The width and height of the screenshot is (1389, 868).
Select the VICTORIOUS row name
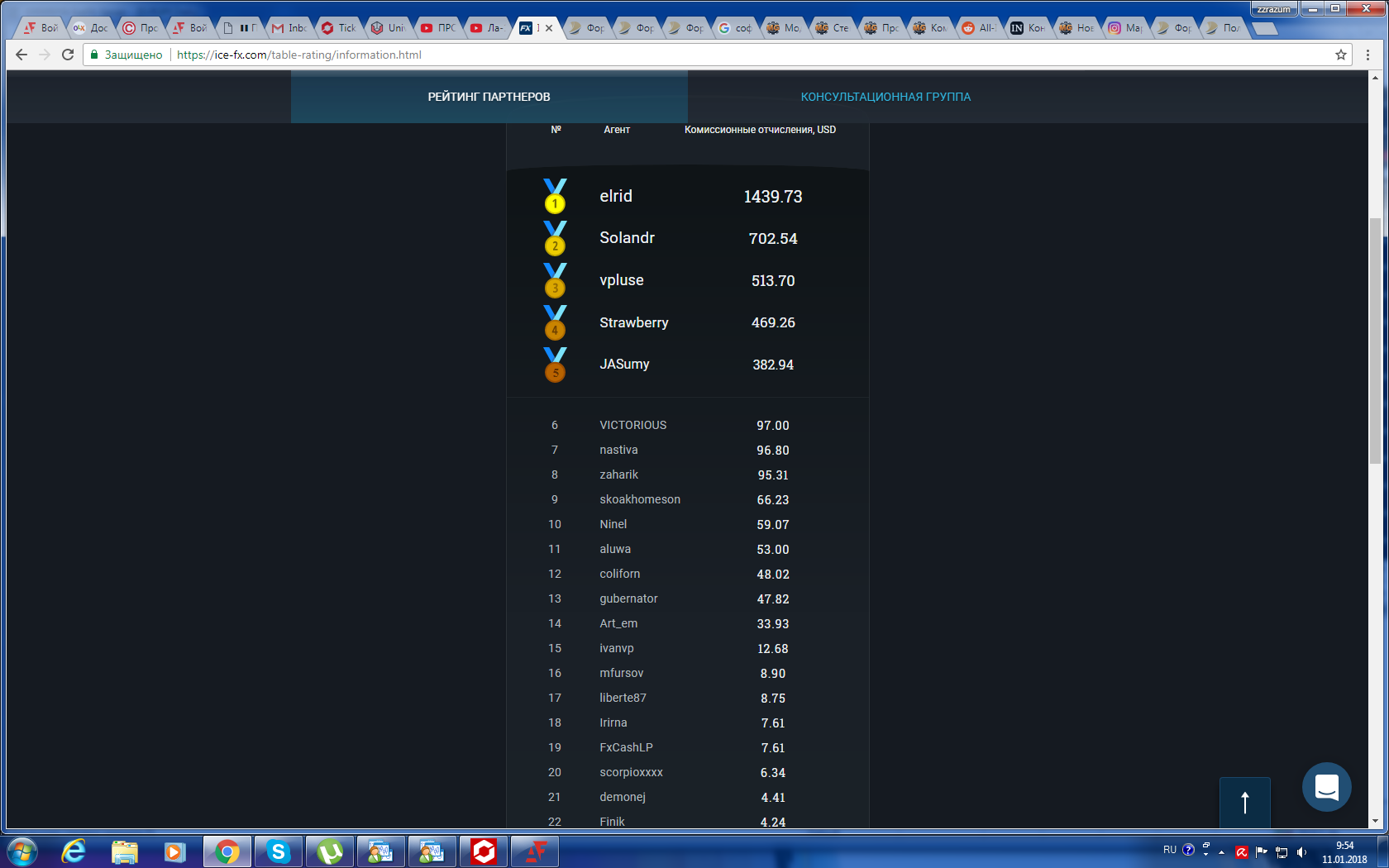[633, 425]
